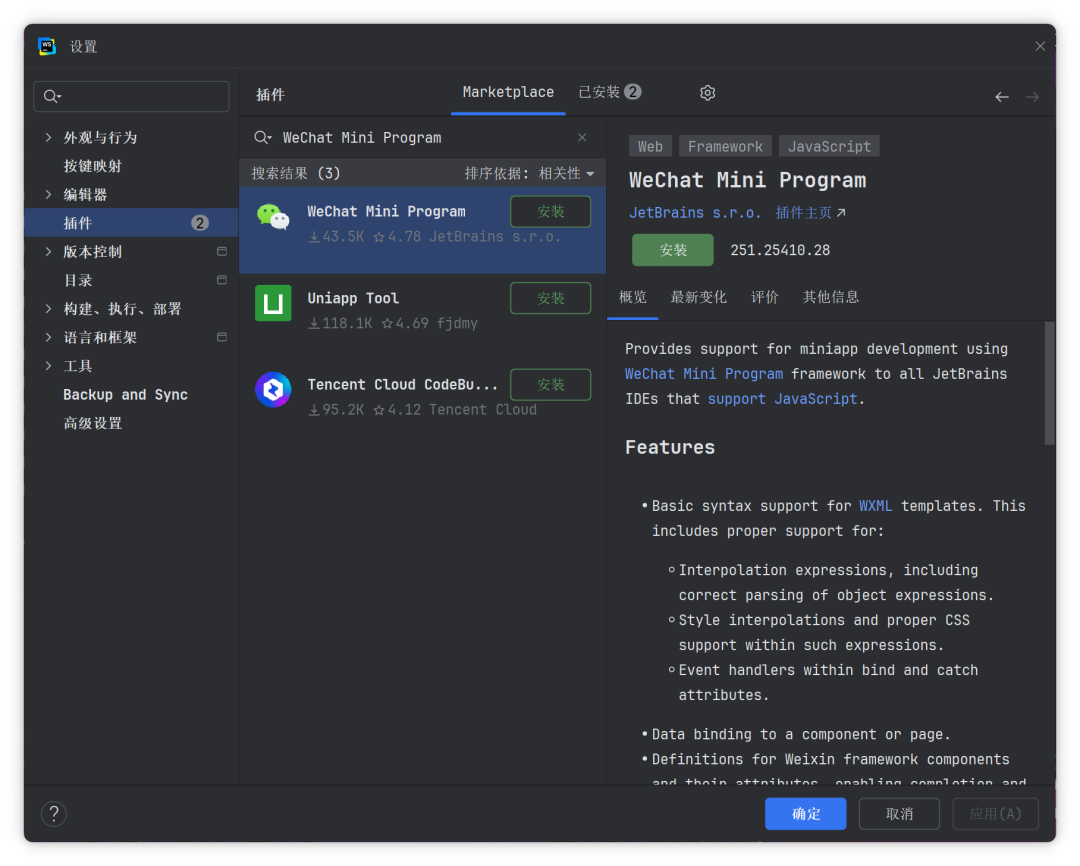Click the description panel scrollbar
1080x866 pixels.
(1050, 383)
